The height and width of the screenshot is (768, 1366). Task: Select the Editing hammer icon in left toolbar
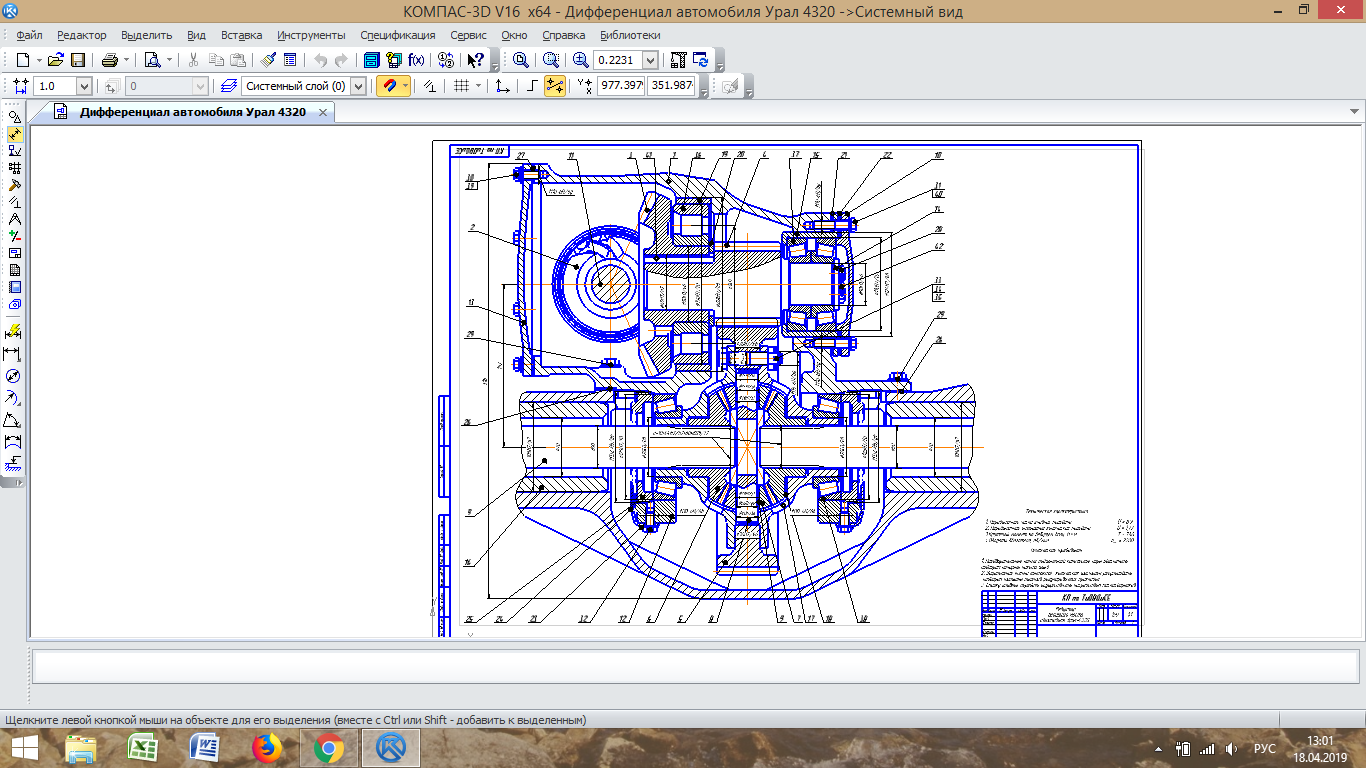15,184
